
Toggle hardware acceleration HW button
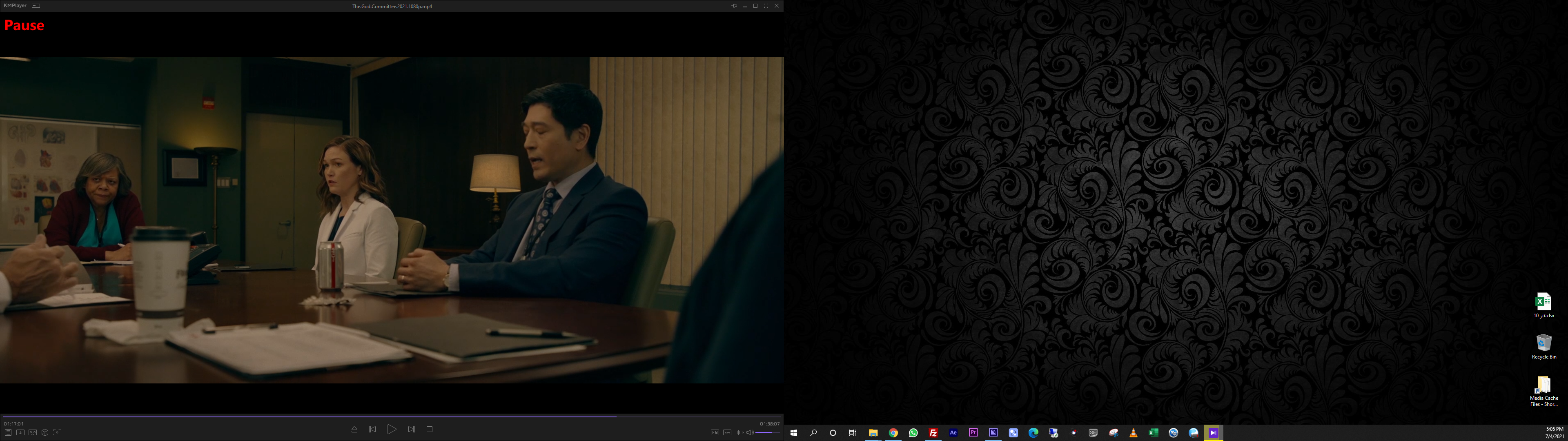(715, 432)
